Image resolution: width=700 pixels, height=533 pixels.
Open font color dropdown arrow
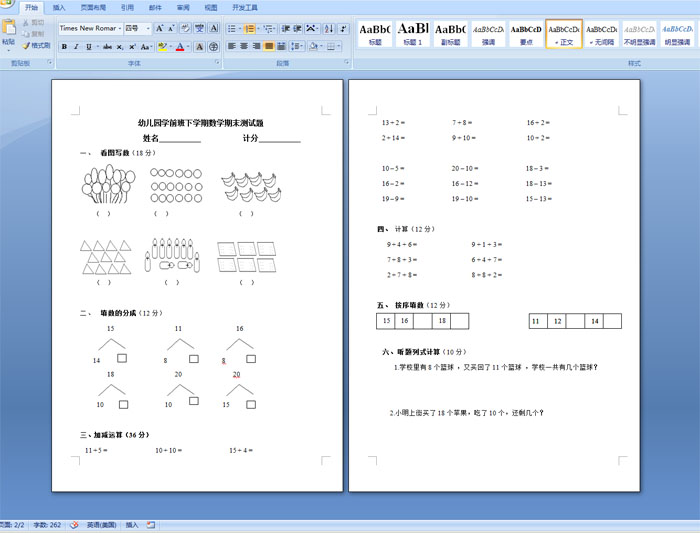pyautogui.click(x=188, y=46)
